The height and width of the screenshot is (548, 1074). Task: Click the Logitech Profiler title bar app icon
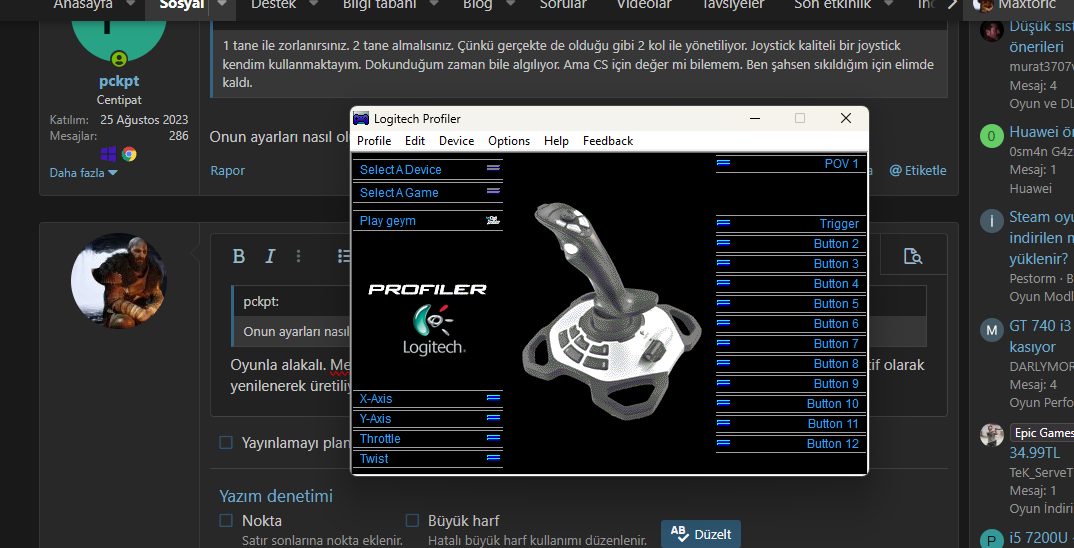[x=361, y=119]
